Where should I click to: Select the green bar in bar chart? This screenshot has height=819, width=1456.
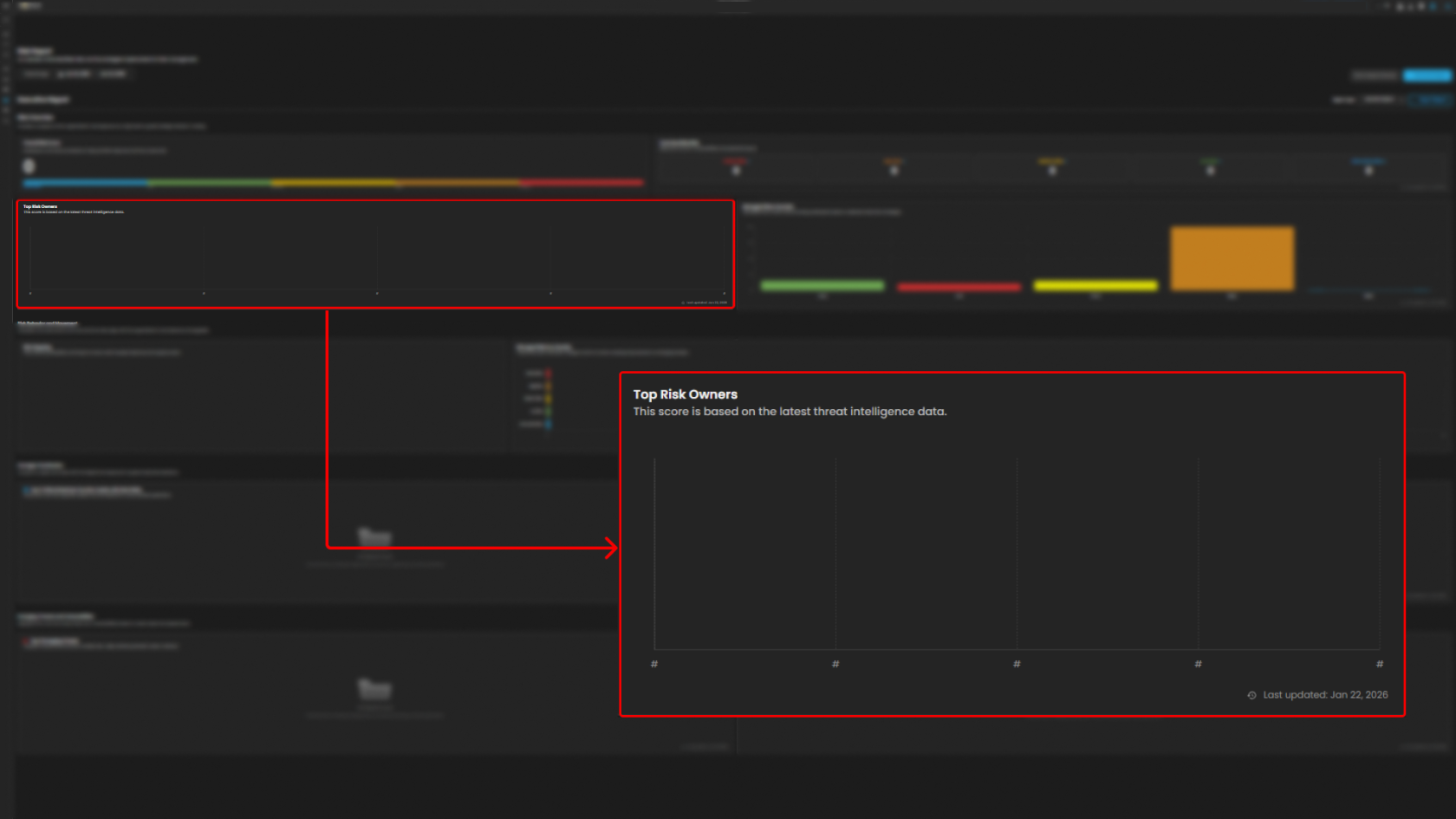click(x=822, y=285)
